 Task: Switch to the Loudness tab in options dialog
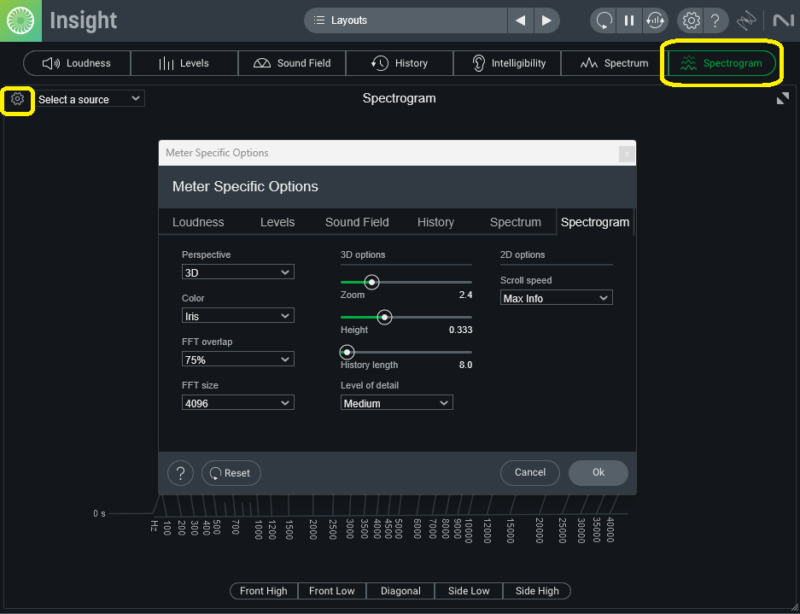[x=198, y=222]
